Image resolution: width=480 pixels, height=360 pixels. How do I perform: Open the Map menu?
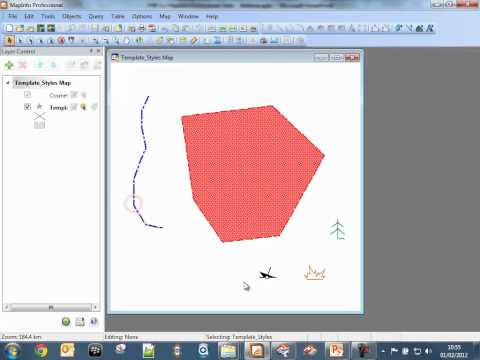point(165,16)
